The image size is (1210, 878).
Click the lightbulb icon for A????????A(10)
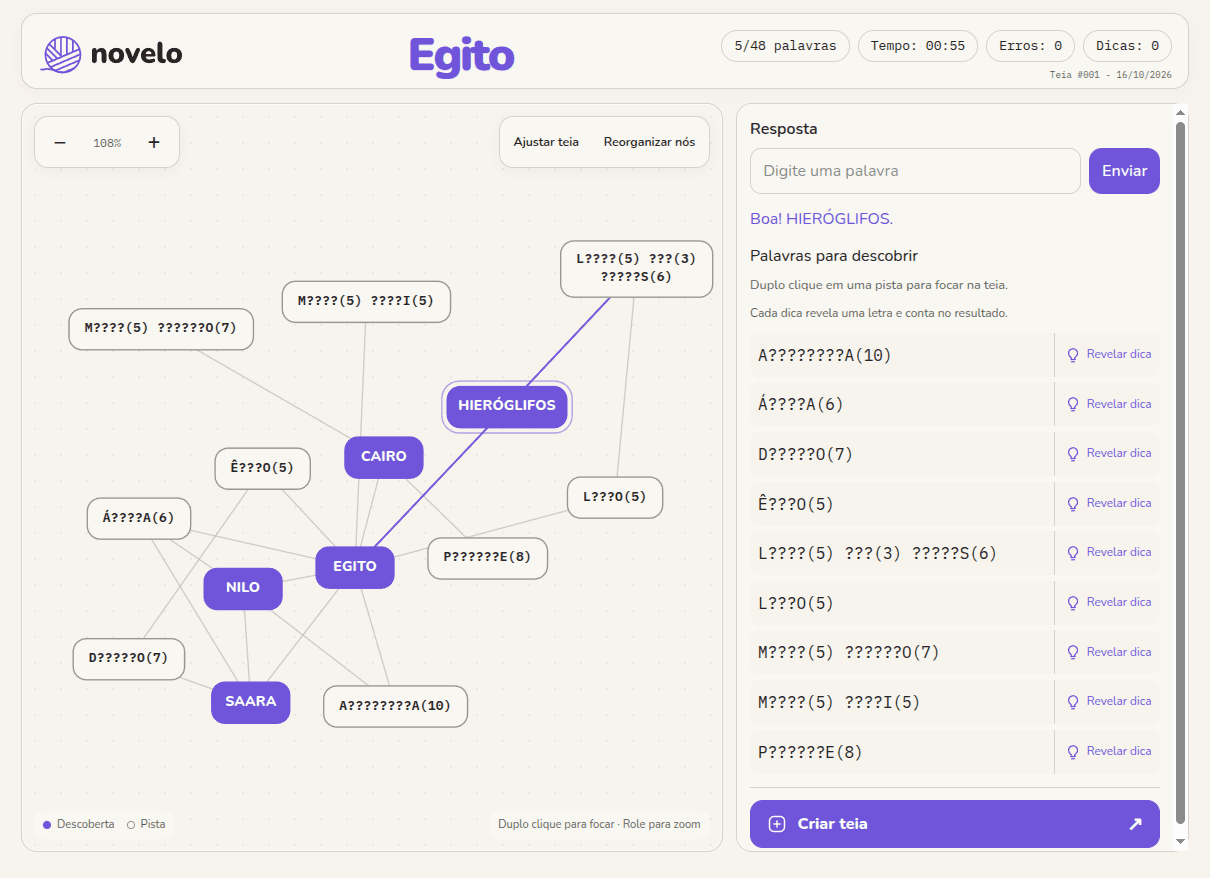coord(1073,355)
